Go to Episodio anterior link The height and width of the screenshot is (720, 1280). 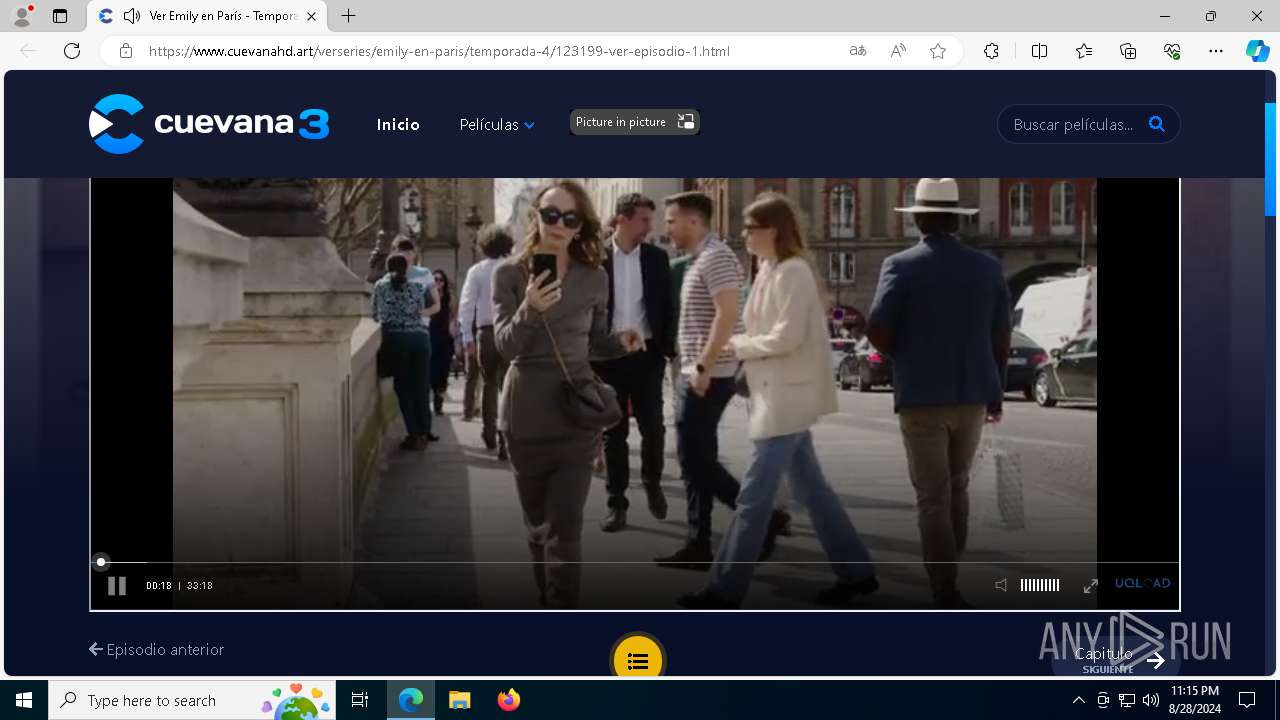click(156, 649)
